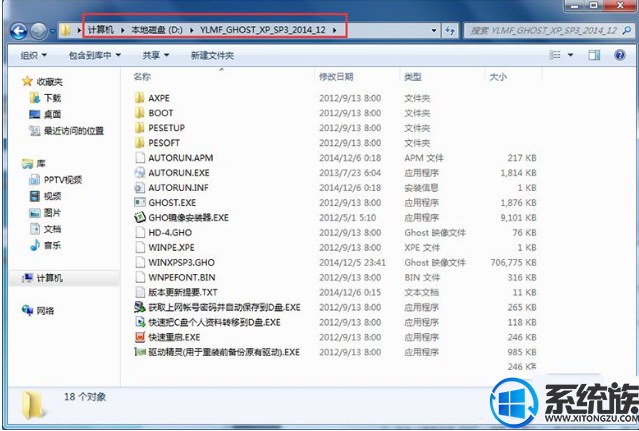Expand the arrow after 计算机 breadcrumb
The width and height of the screenshot is (639, 431).
(x=123, y=30)
